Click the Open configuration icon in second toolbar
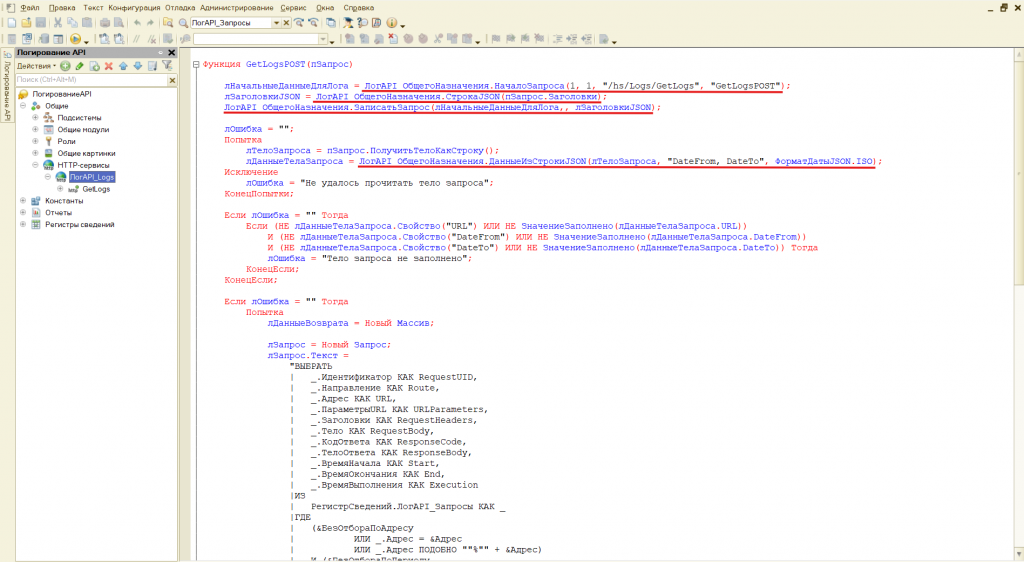 coord(12,39)
